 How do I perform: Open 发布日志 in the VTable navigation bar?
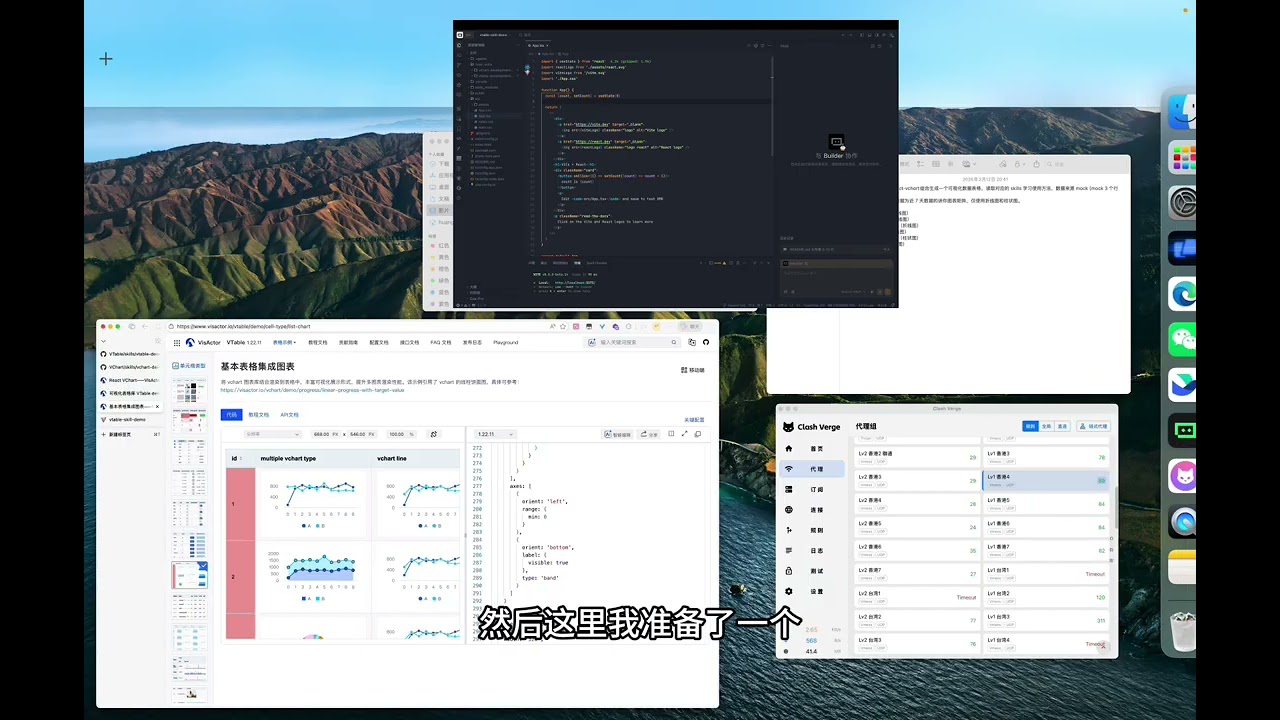tap(472, 342)
